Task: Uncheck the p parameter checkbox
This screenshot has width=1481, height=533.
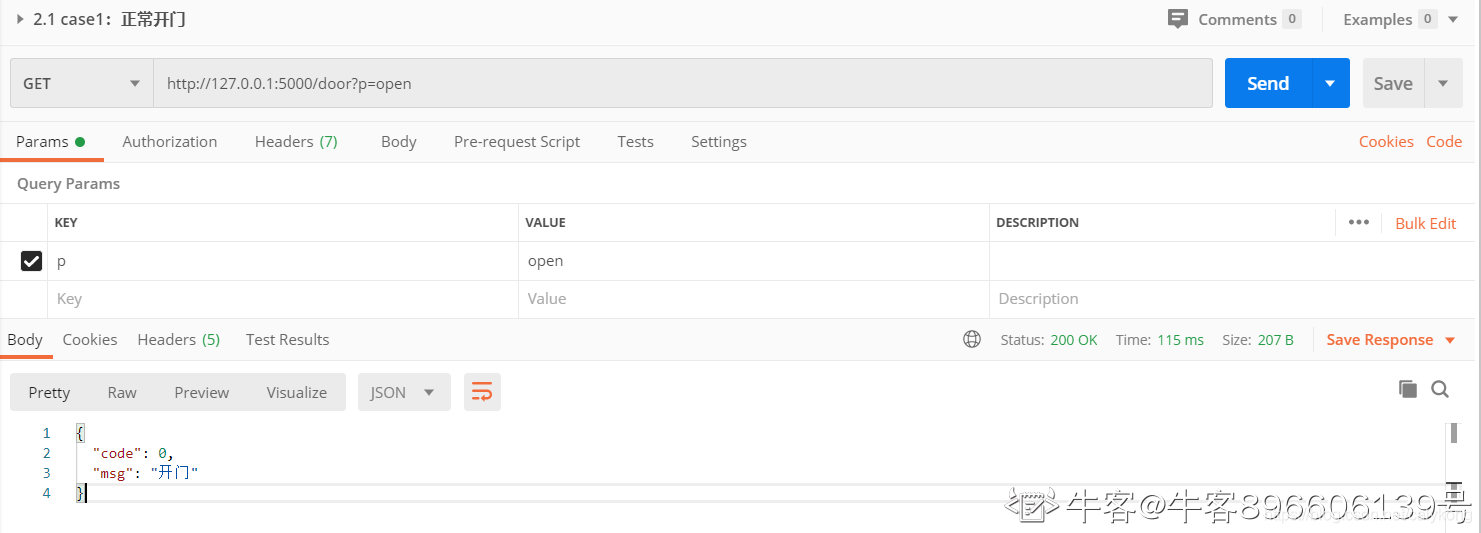Action: [32, 261]
